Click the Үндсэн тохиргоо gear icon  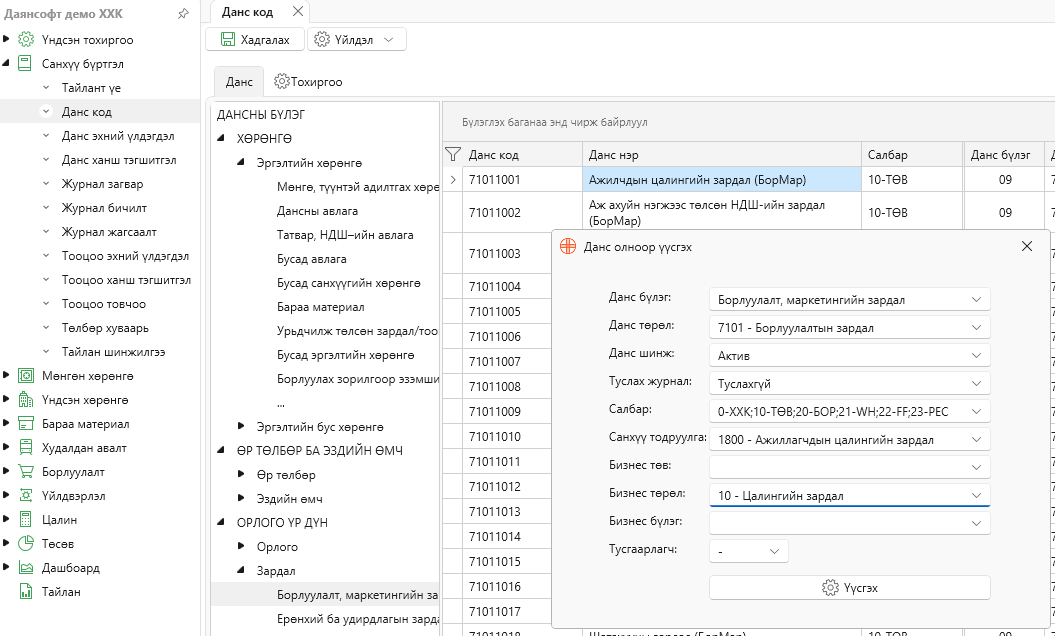(x=26, y=40)
